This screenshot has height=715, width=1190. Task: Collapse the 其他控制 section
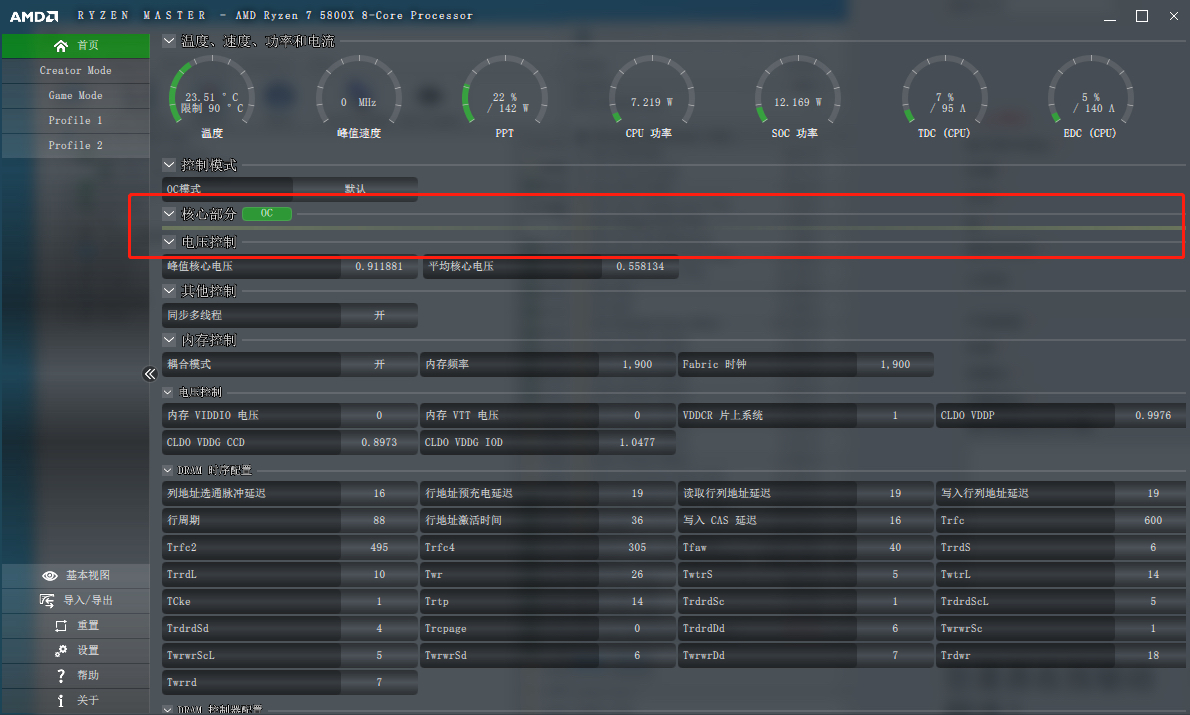click(169, 291)
